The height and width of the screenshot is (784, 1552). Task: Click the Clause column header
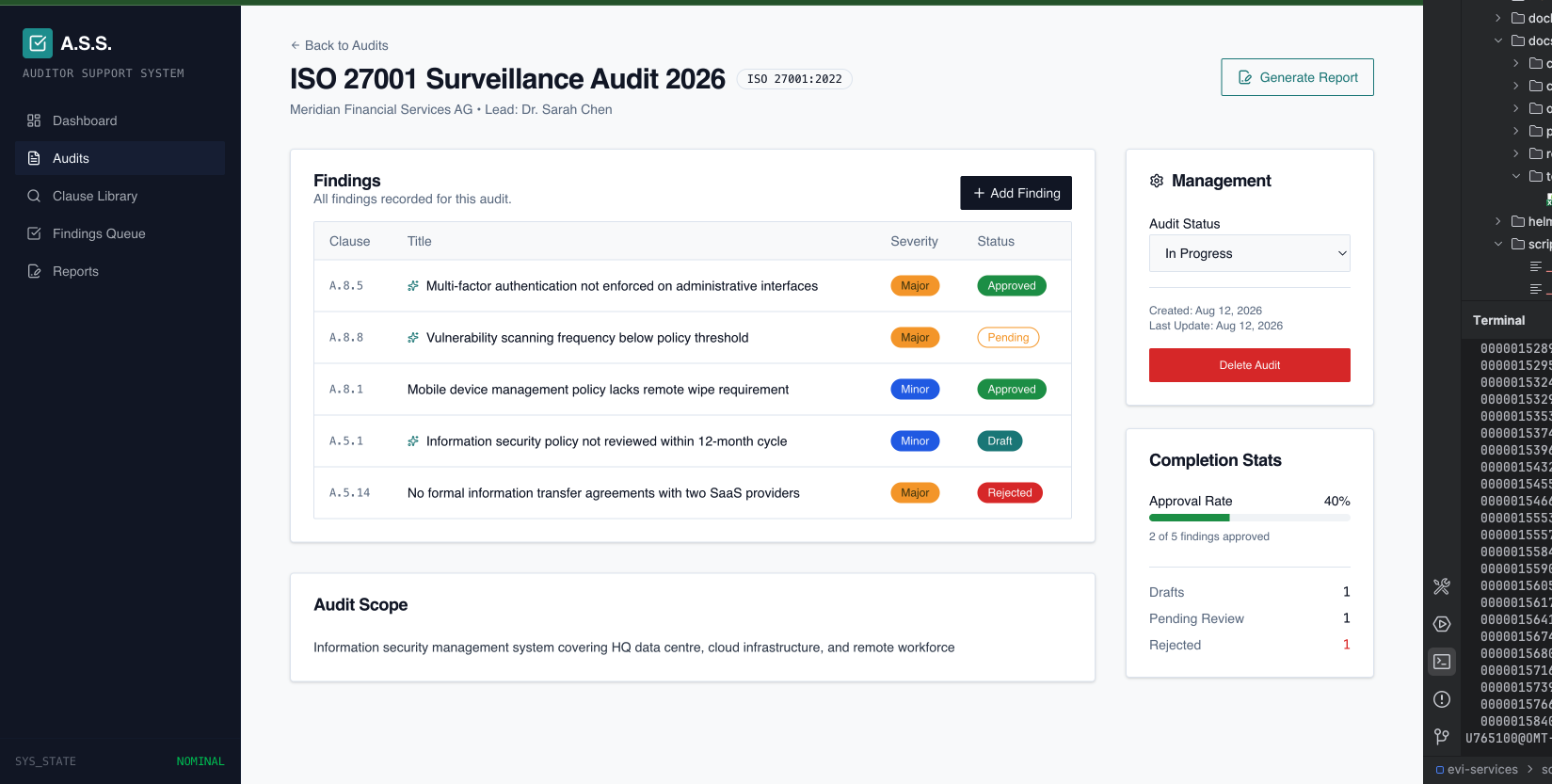click(350, 242)
